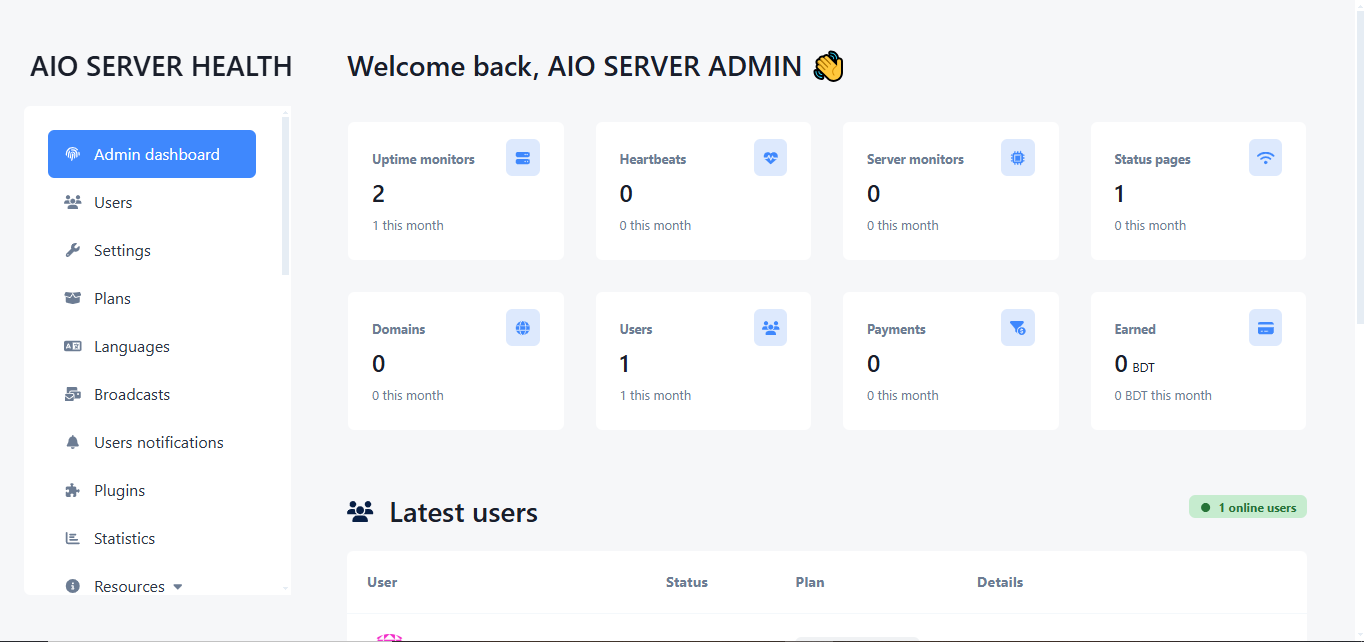This screenshot has height=642, width=1364.
Task: Click the Uptime monitors server icon
Action: coord(522,158)
